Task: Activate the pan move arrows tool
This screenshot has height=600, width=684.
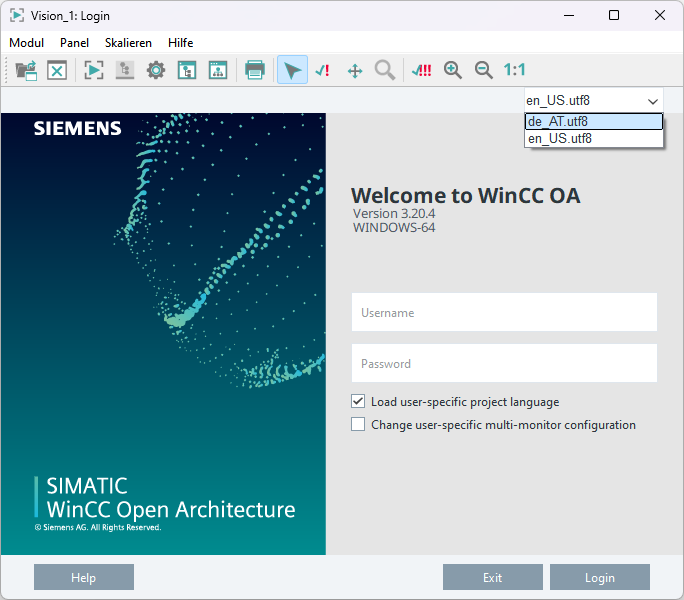Action: pyautogui.click(x=354, y=70)
